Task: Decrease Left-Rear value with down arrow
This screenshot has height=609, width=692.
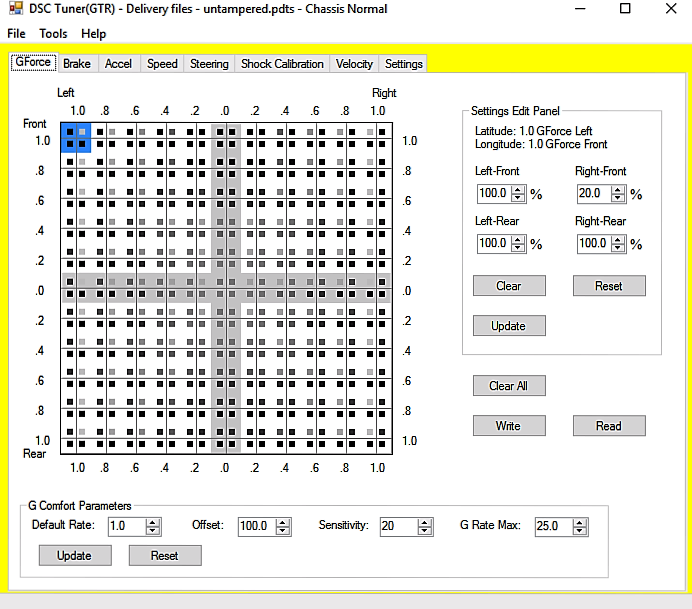Action: (x=518, y=248)
